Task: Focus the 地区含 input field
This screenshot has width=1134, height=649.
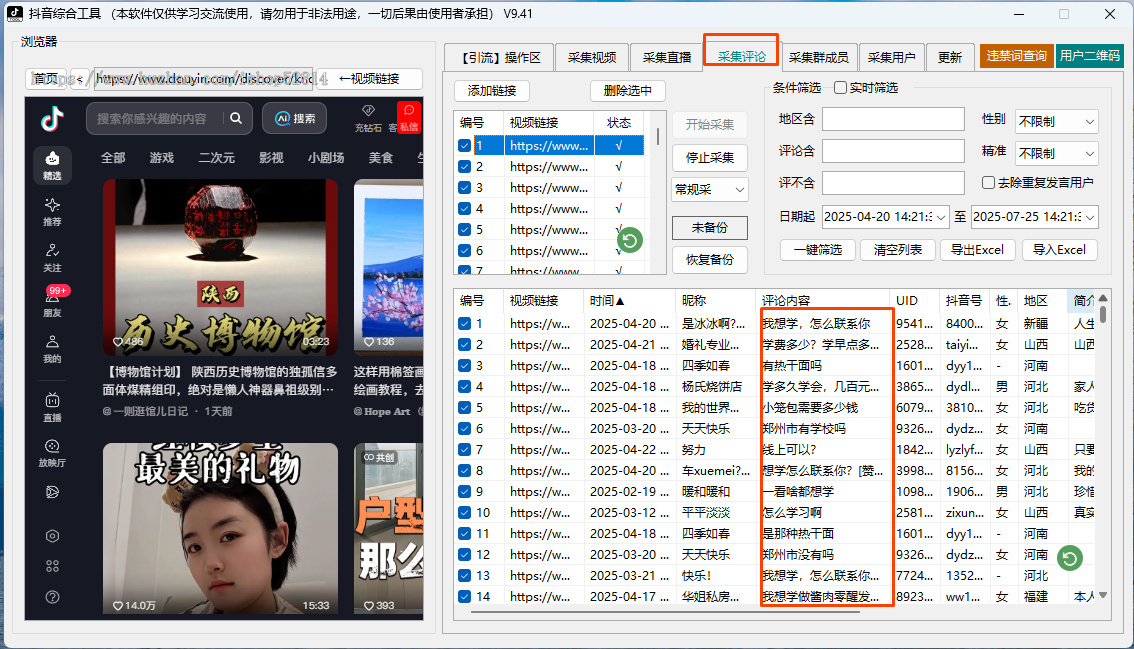Action: pos(893,119)
